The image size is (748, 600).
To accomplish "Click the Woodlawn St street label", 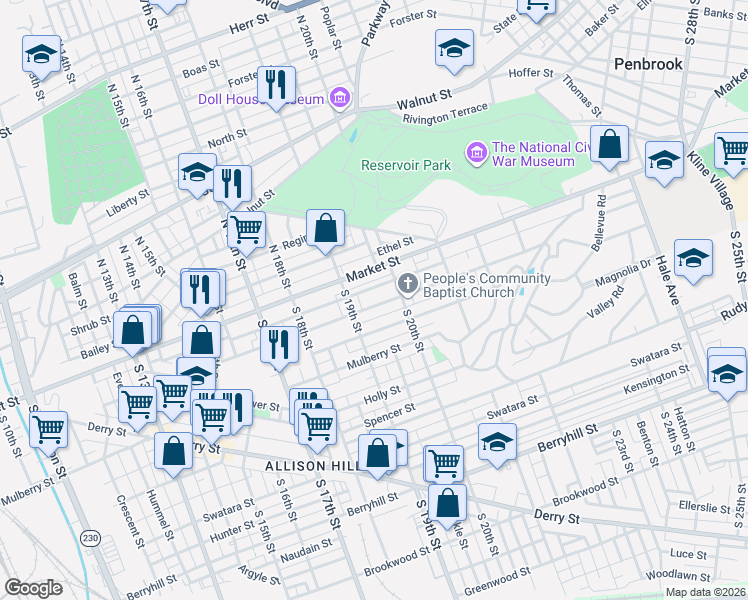I will (x=678, y=575).
